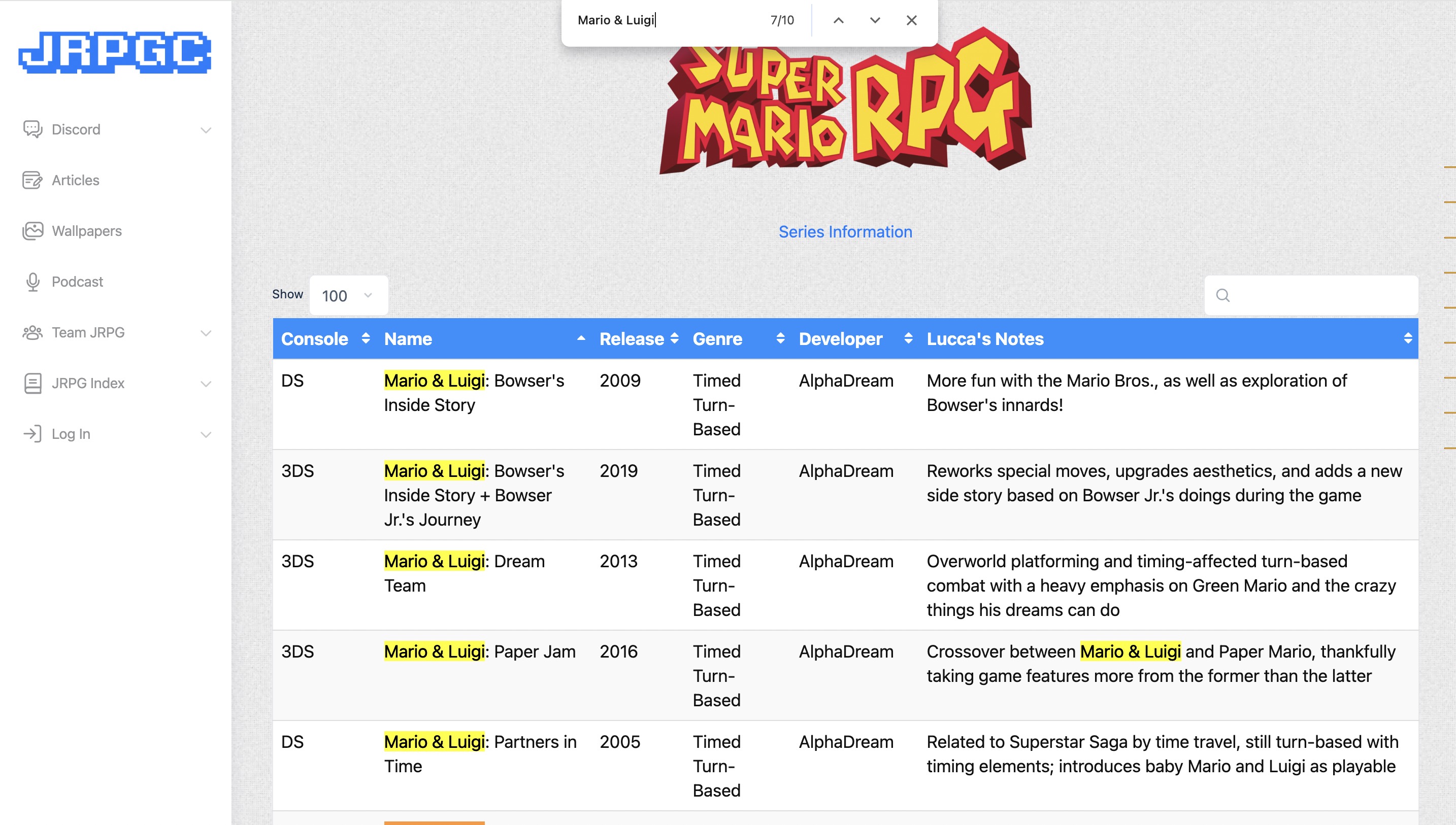Click release year 2009 cell
Screen dimensions: 1456x825
pyautogui.click(x=620, y=381)
